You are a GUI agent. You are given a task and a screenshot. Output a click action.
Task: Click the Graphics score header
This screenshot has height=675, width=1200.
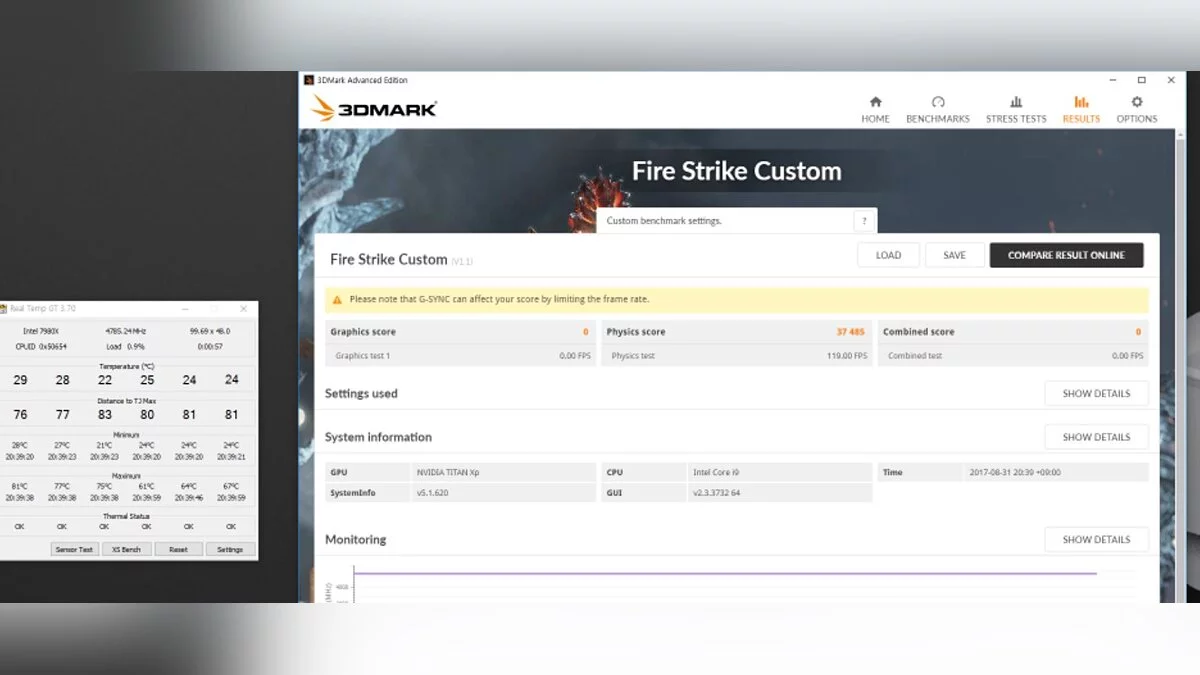[364, 331]
